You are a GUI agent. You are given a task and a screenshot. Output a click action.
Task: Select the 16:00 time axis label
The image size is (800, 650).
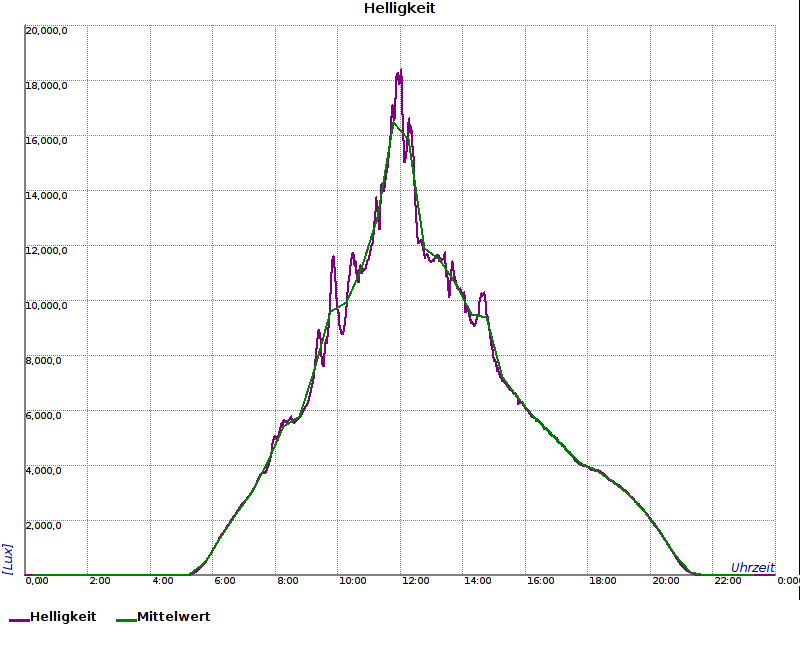pos(540,581)
